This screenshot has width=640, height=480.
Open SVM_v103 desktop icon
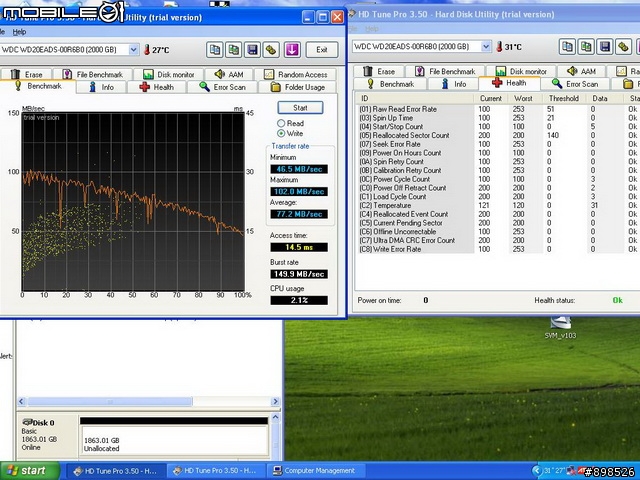pyautogui.click(x=560, y=327)
